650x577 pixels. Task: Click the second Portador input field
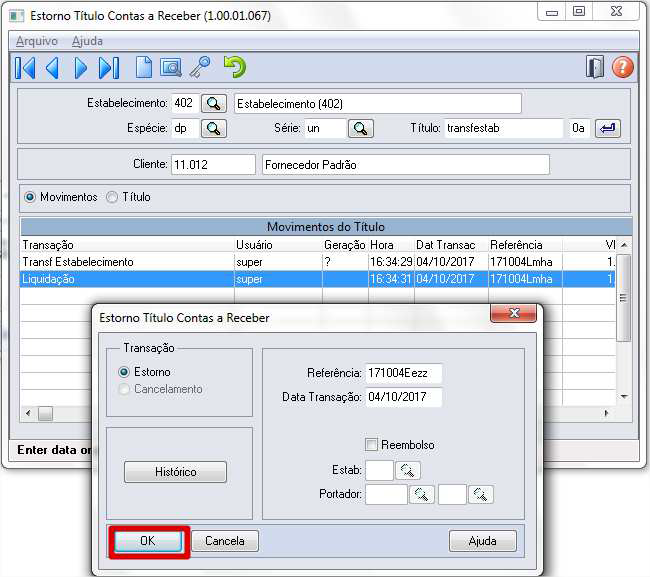[x=452, y=495]
